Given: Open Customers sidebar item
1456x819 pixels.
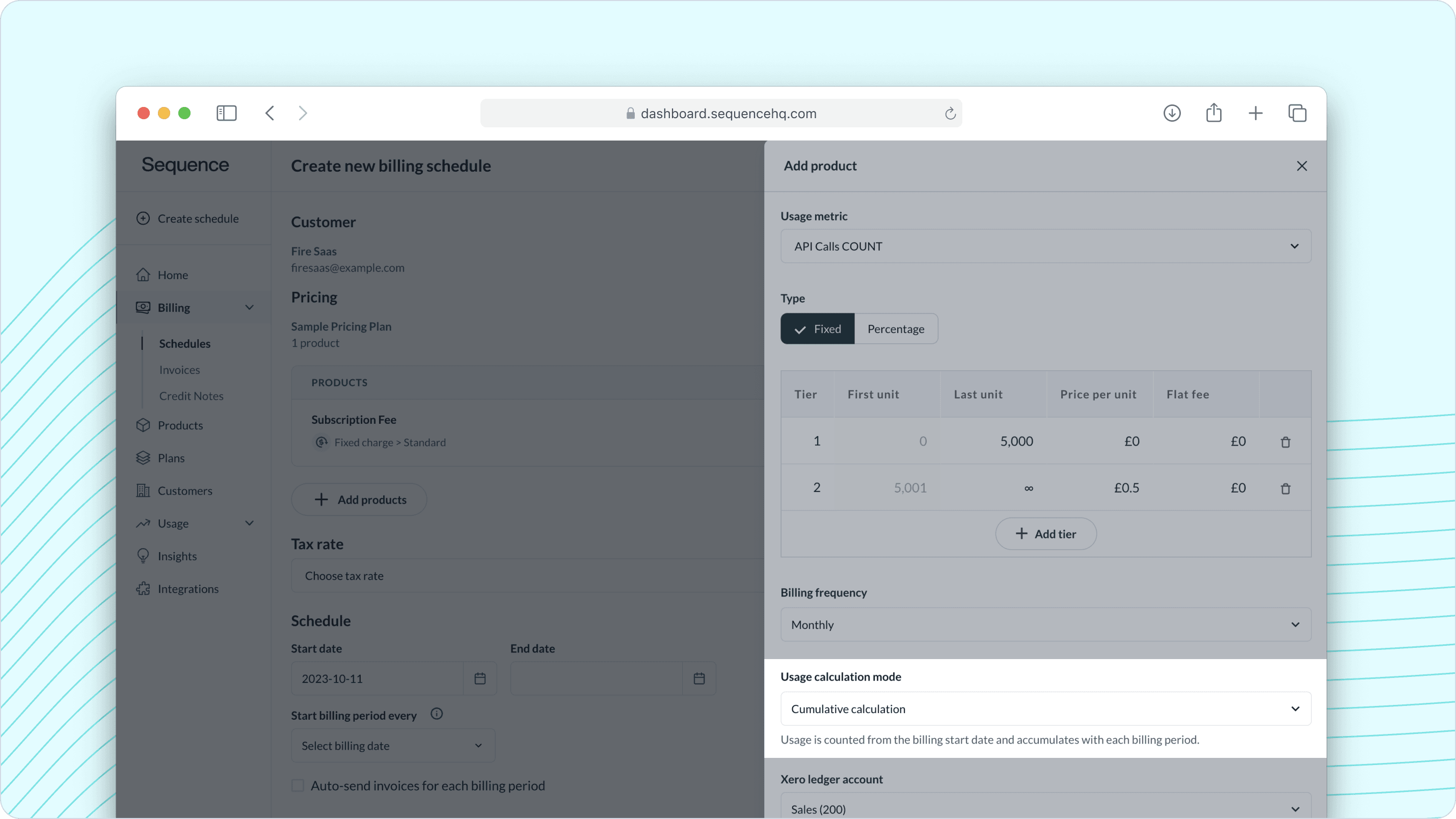Looking at the screenshot, I should (185, 490).
